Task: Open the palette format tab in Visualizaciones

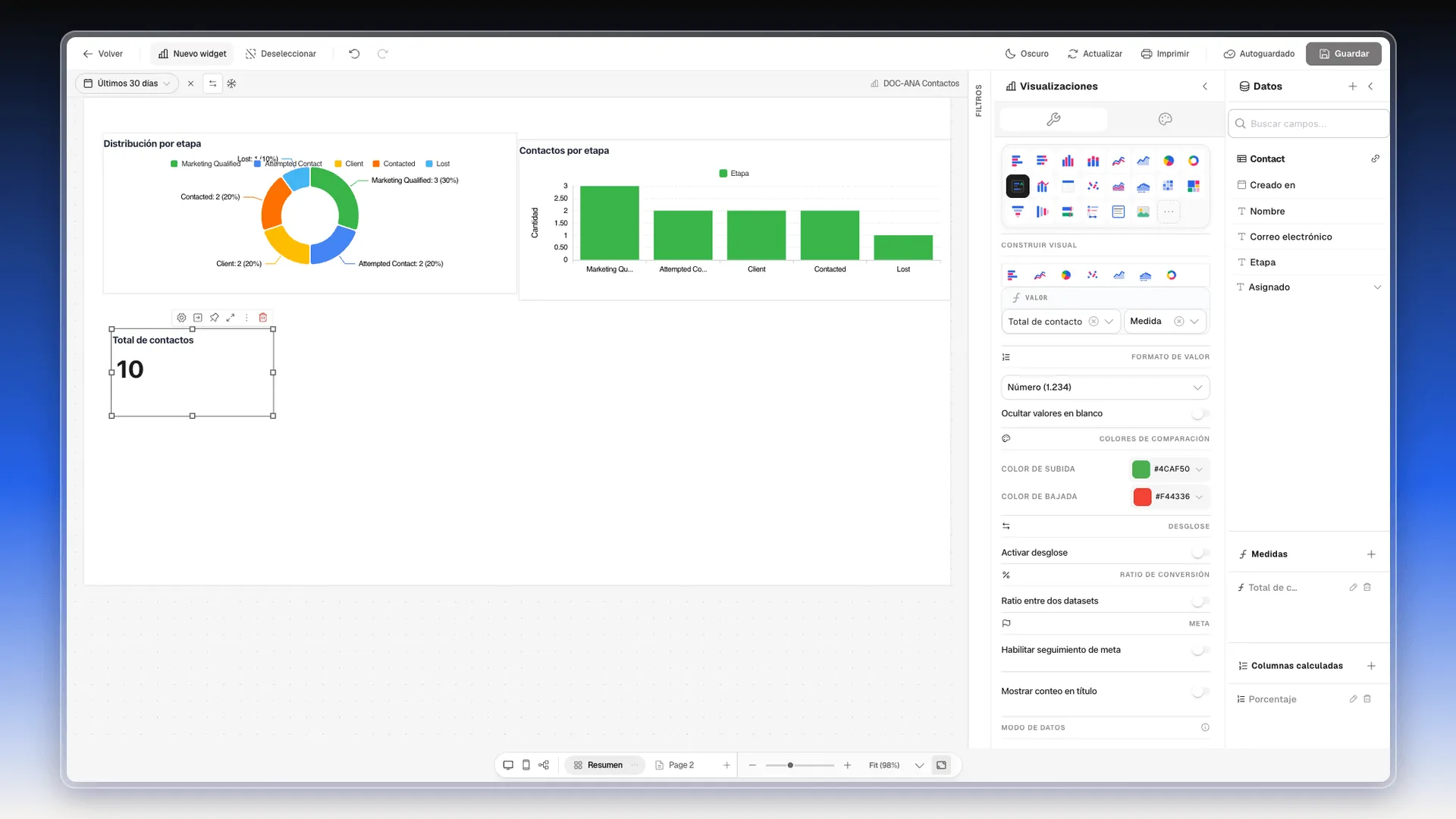Action: click(x=1165, y=119)
